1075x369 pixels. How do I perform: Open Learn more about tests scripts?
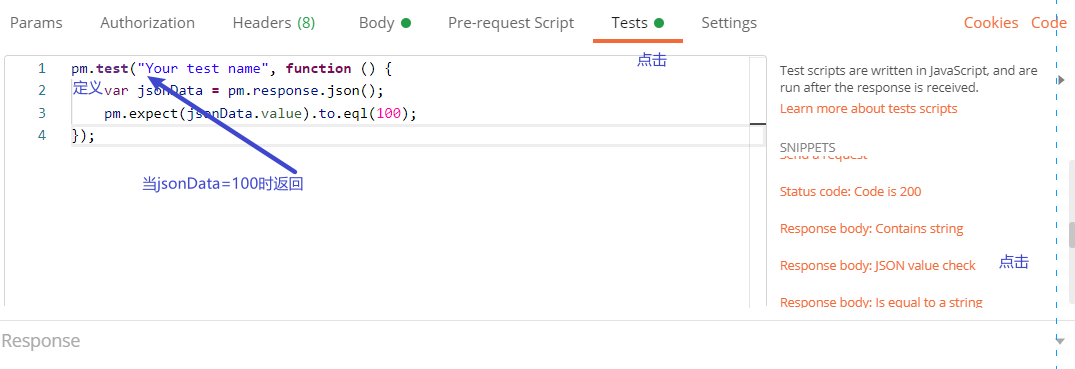click(869, 108)
